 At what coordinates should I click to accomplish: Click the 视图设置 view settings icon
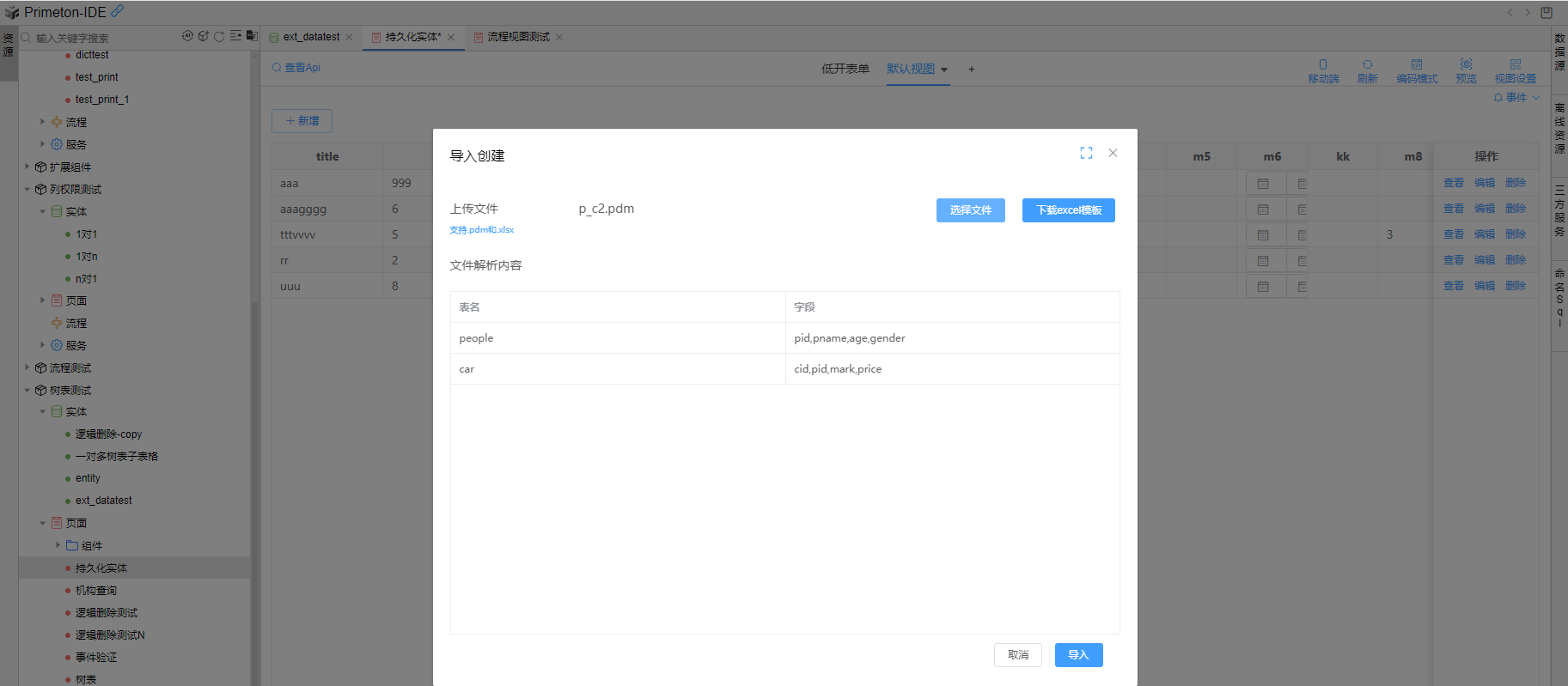(1515, 65)
